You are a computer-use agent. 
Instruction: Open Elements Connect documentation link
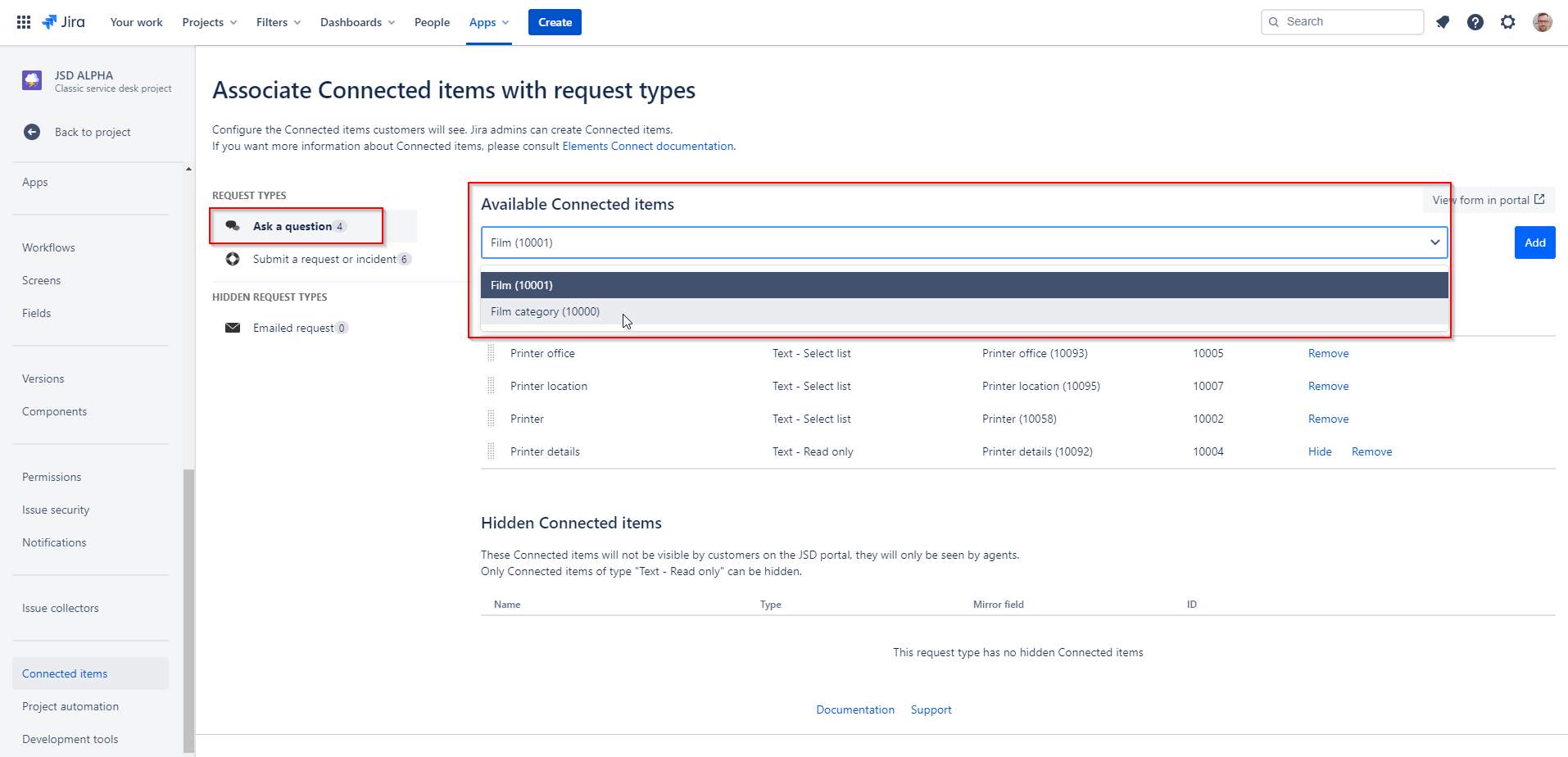click(x=647, y=146)
